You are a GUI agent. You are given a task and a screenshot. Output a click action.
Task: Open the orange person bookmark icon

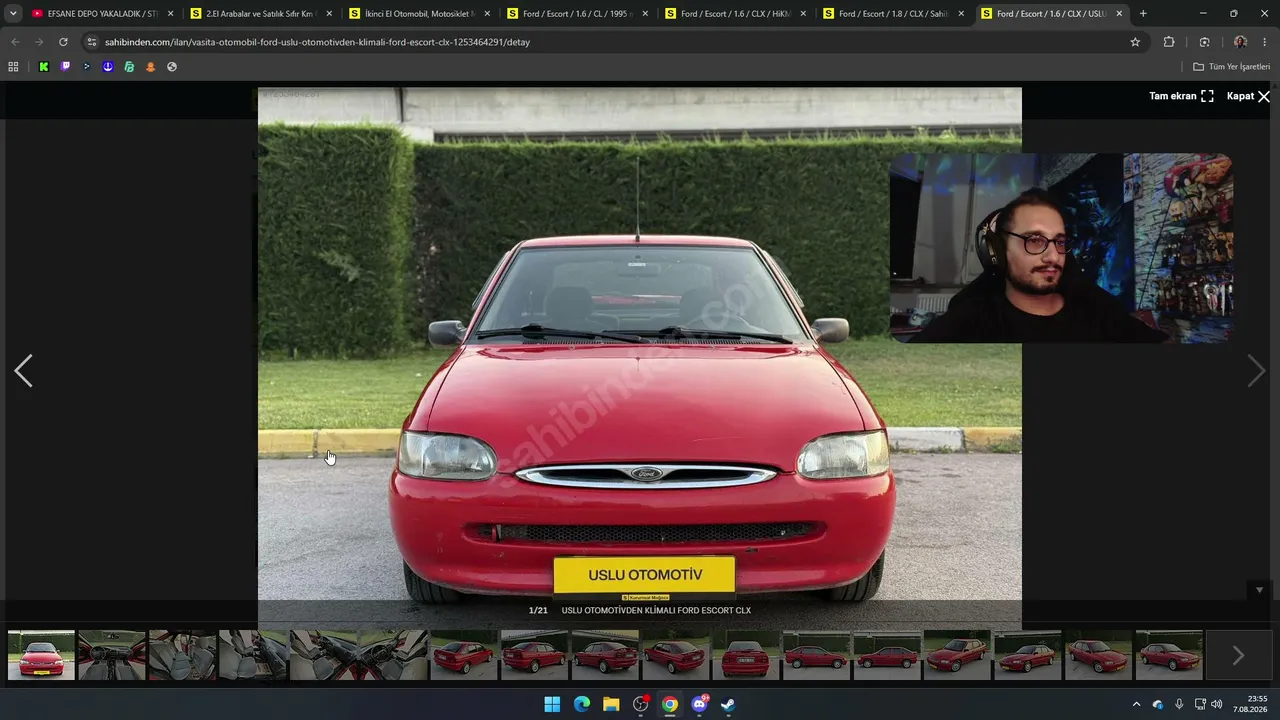151,67
